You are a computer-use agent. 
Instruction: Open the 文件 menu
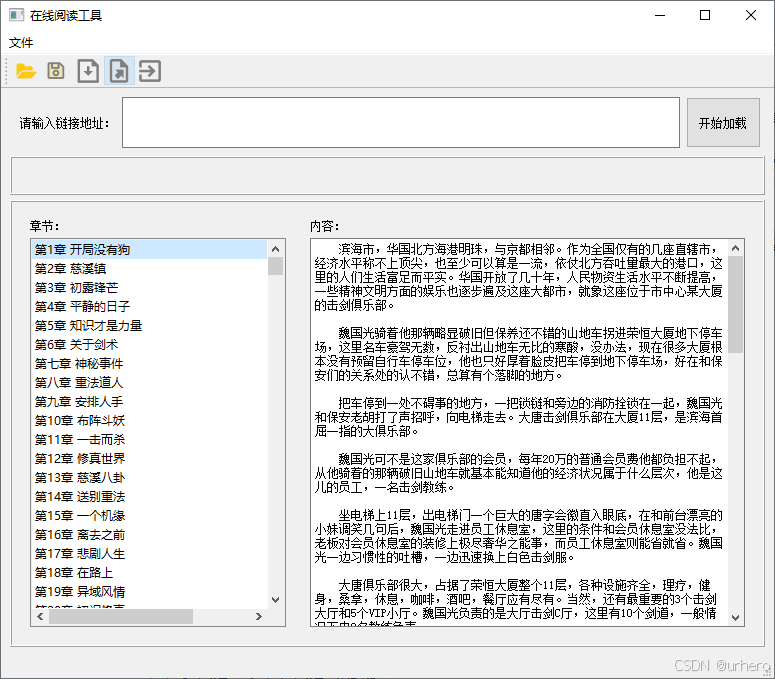pos(21,43)
